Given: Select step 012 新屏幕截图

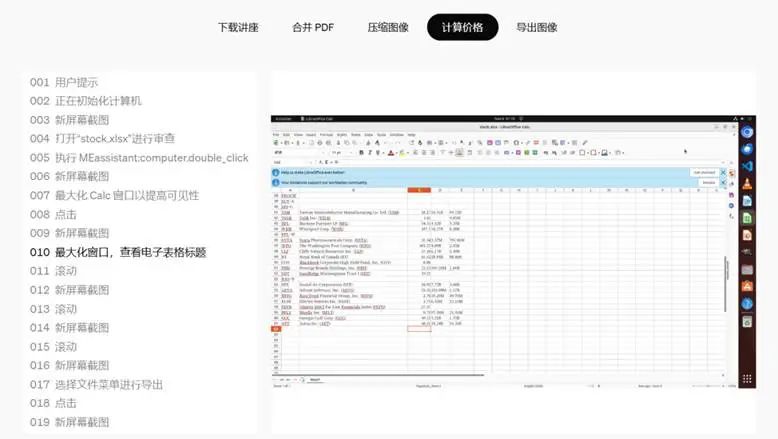Looking at the screenshot, I should [69, 290].
